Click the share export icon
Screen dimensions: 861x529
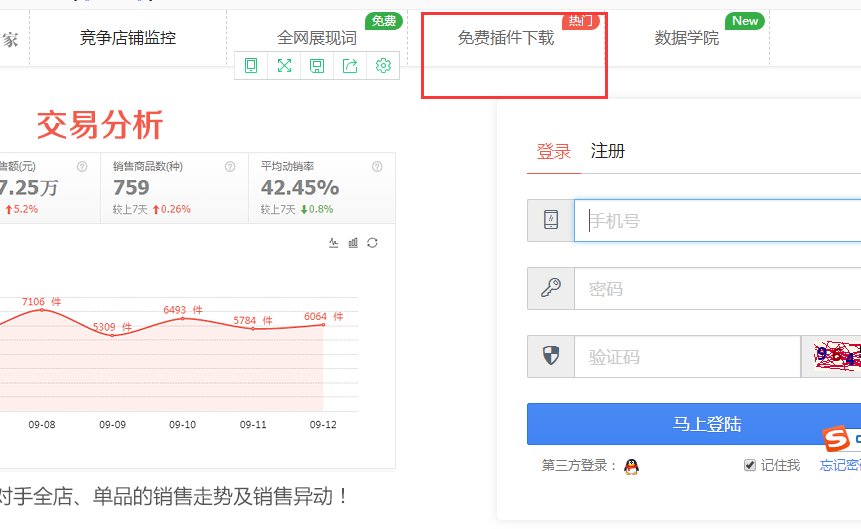click(x=350, y=66)
